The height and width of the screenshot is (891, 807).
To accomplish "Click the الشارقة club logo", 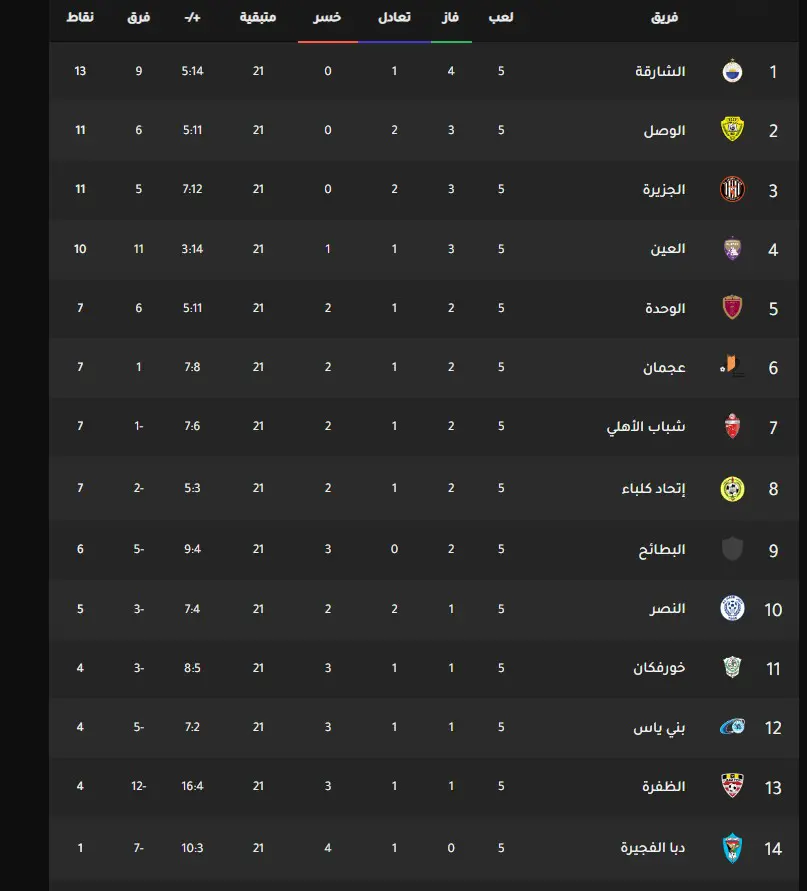I will tap(732, 72).
